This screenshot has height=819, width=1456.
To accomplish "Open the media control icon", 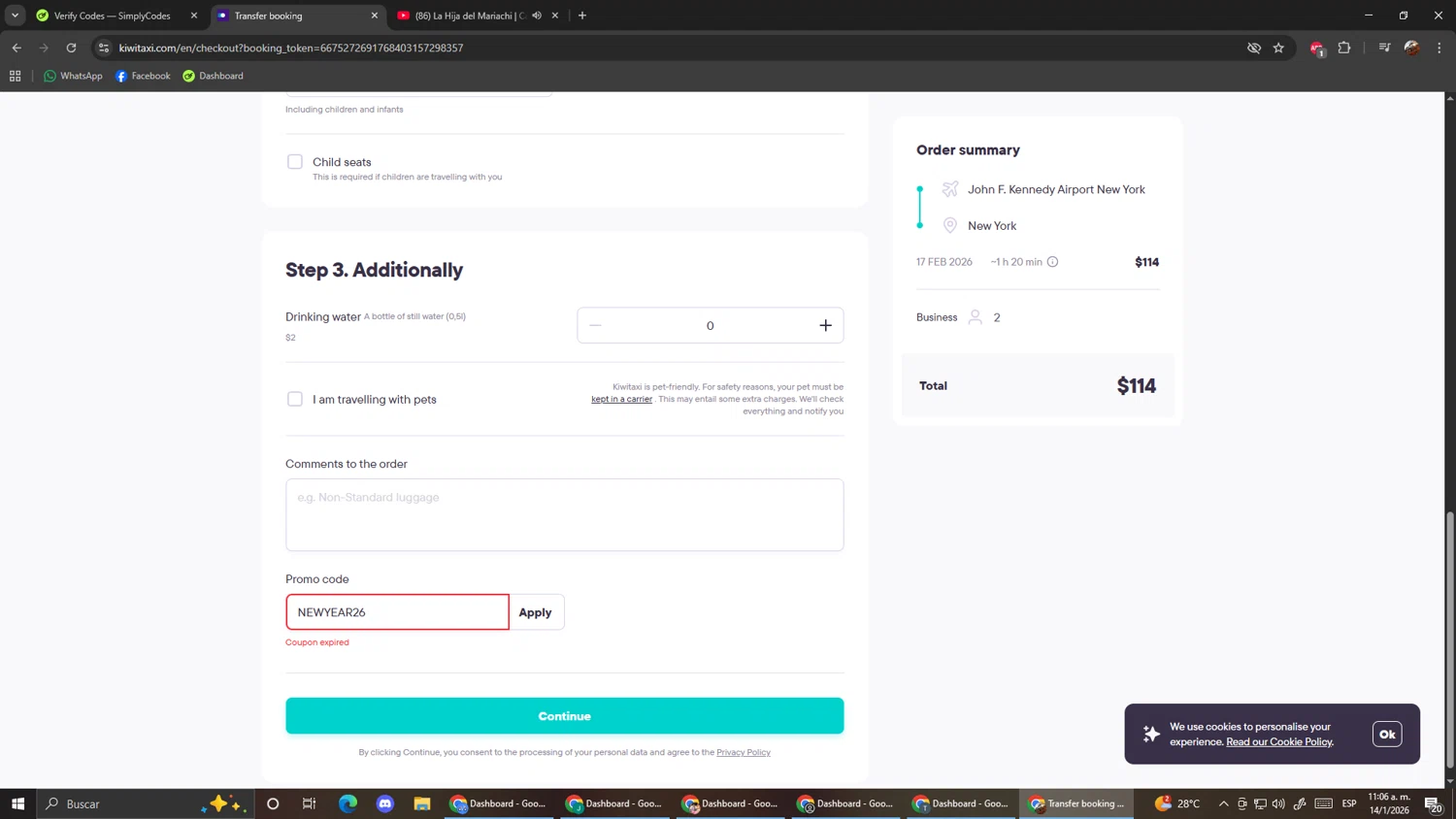I will point(1384,48).
